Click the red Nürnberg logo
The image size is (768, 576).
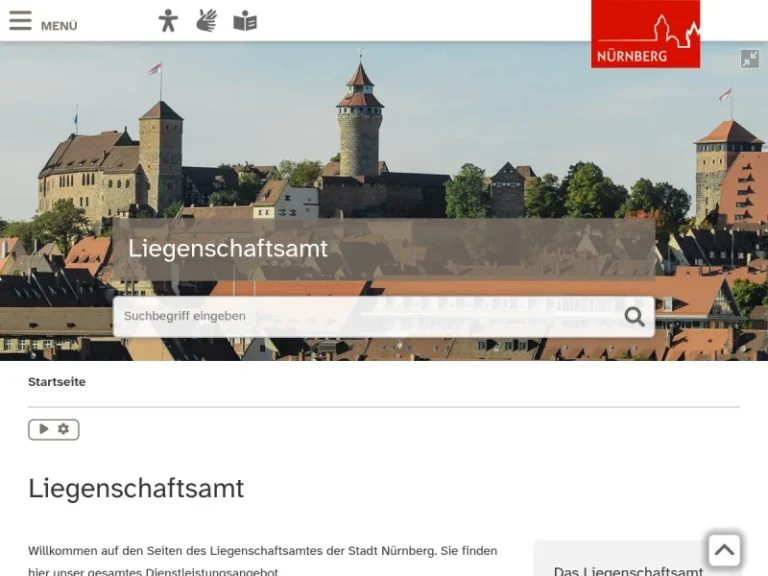click(x=645, y=34)
